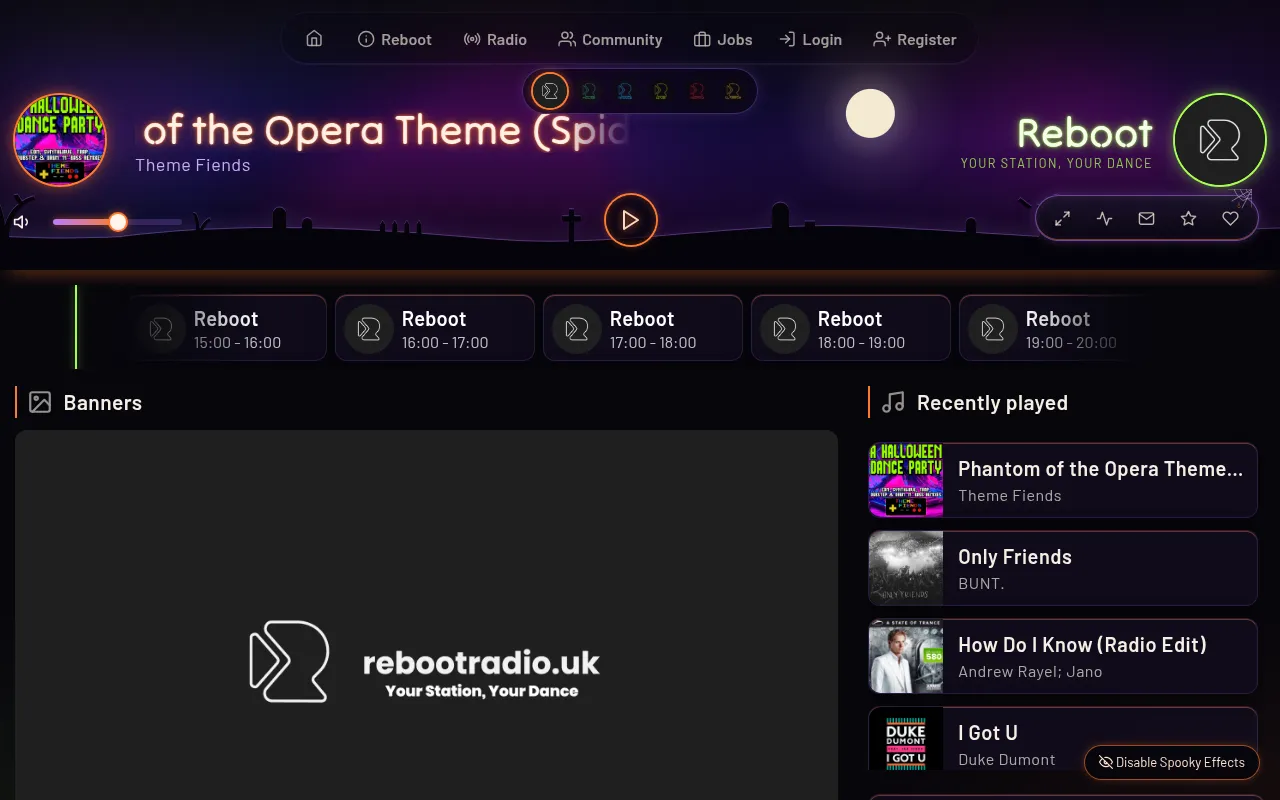Open the Only Friends track by BUNT.
This screenshot has height=800, width=1280.
pyautogui.click(x=1063, y=568)
